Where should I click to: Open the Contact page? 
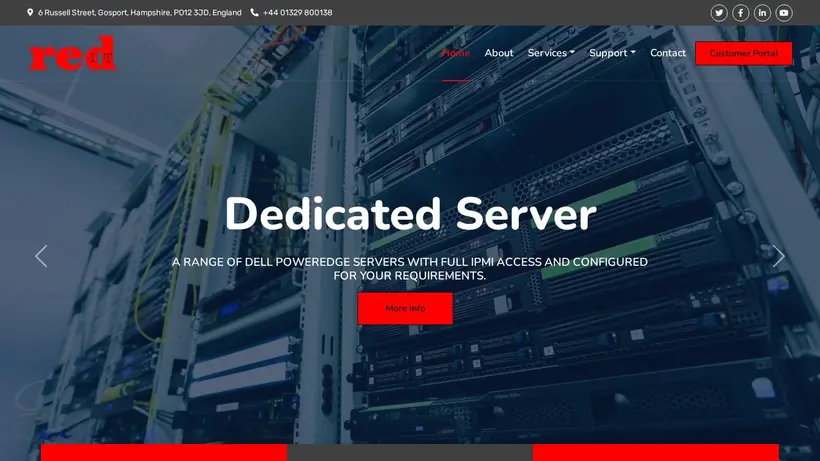(668, 53)
